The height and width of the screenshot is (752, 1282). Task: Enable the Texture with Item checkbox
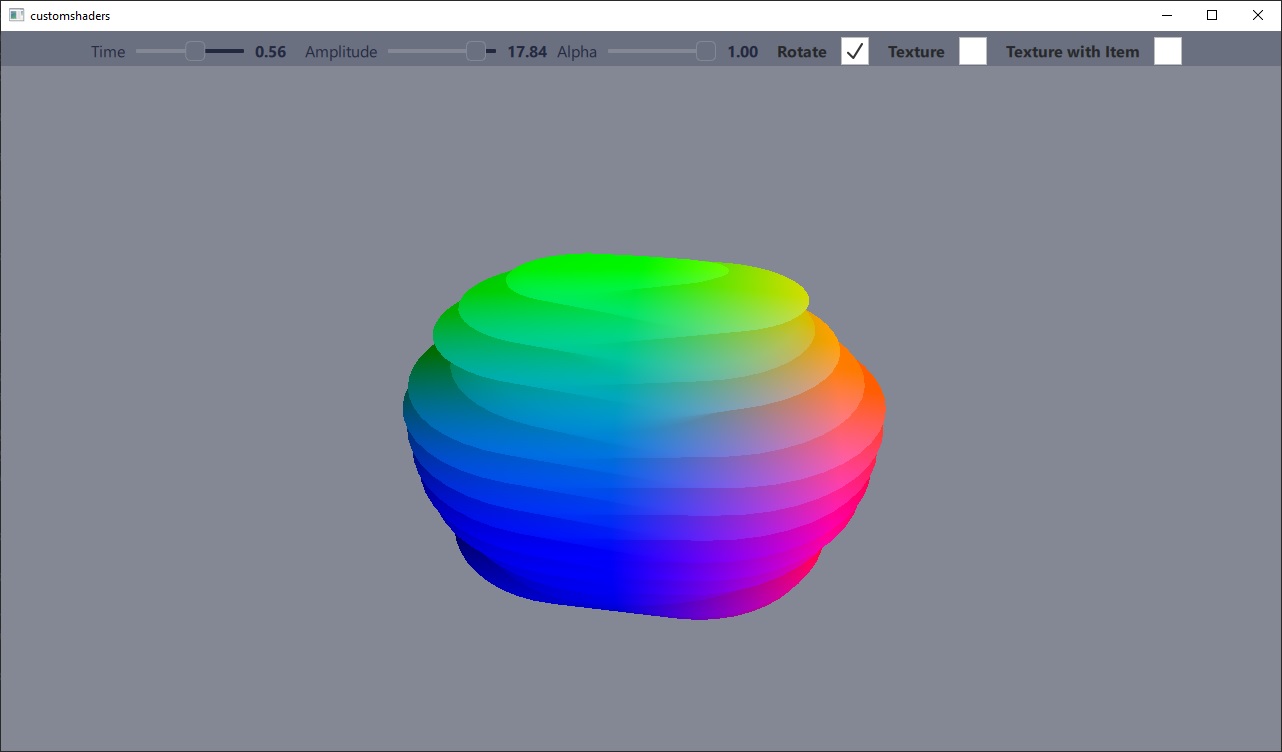tap(1167, 51)
